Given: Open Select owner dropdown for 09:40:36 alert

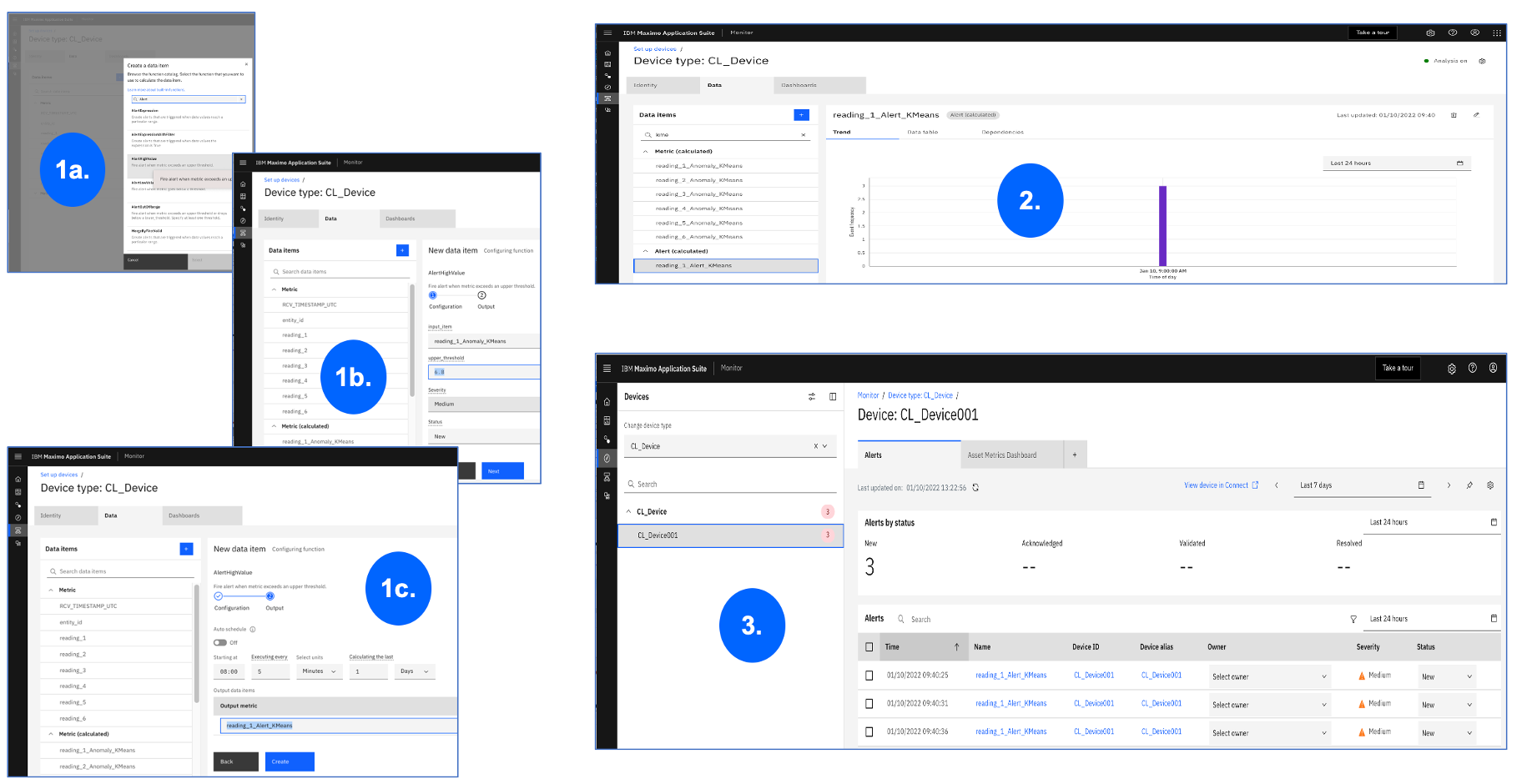Looking at the screenshot, I should [1269, 733].
